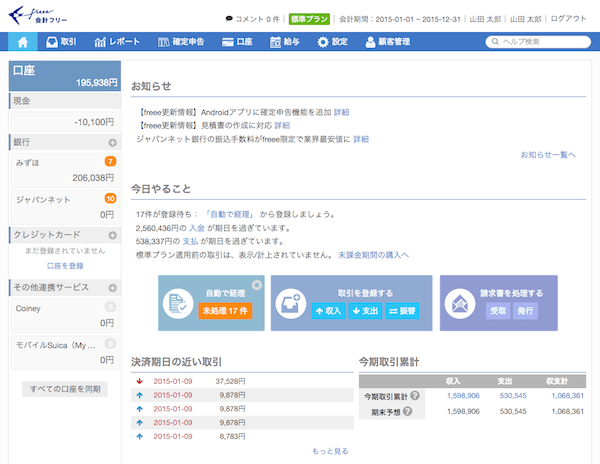Click 収入 total 1,598,906 link
This screenshot has width=600, height=464.
[x=463, y=396]
